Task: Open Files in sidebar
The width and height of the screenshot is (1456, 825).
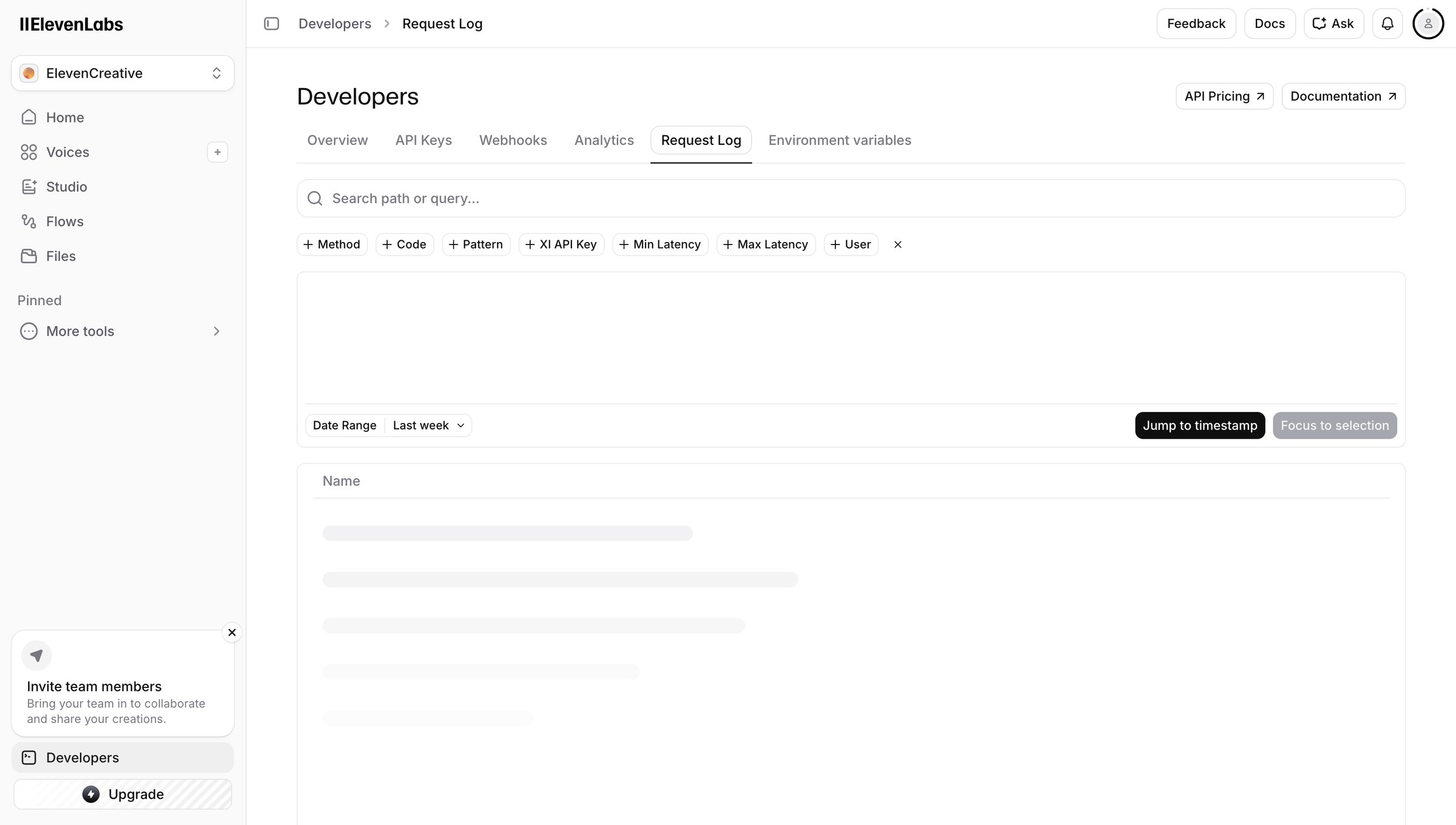Action: click(121, 256)
